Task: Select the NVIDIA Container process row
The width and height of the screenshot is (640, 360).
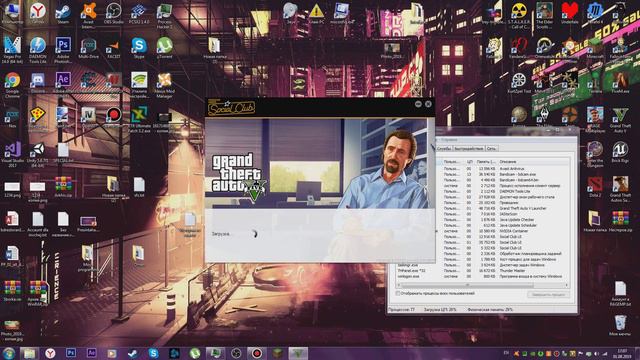Action: click(502, 231)
